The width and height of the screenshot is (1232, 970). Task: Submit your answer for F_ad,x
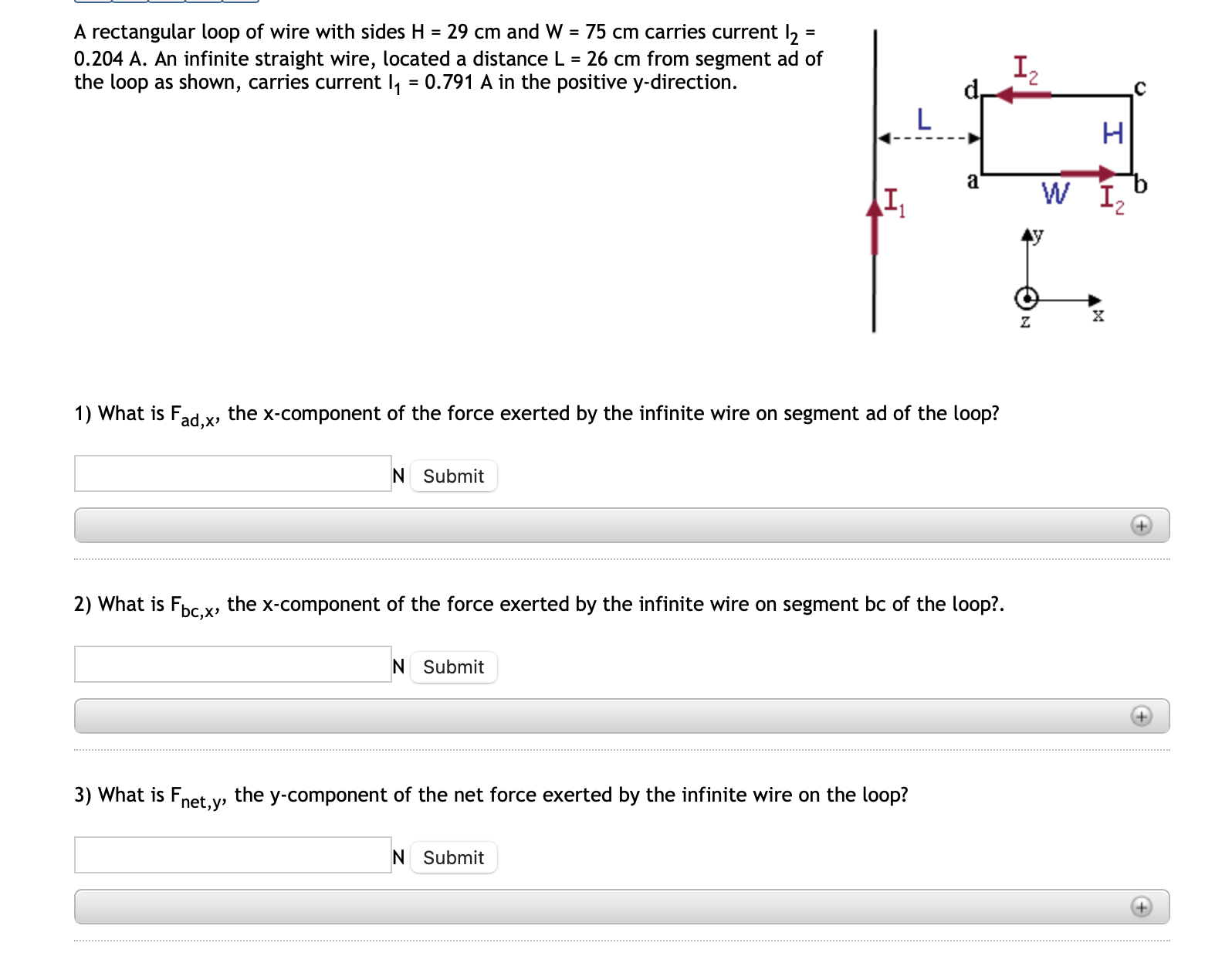pos(453,476)
